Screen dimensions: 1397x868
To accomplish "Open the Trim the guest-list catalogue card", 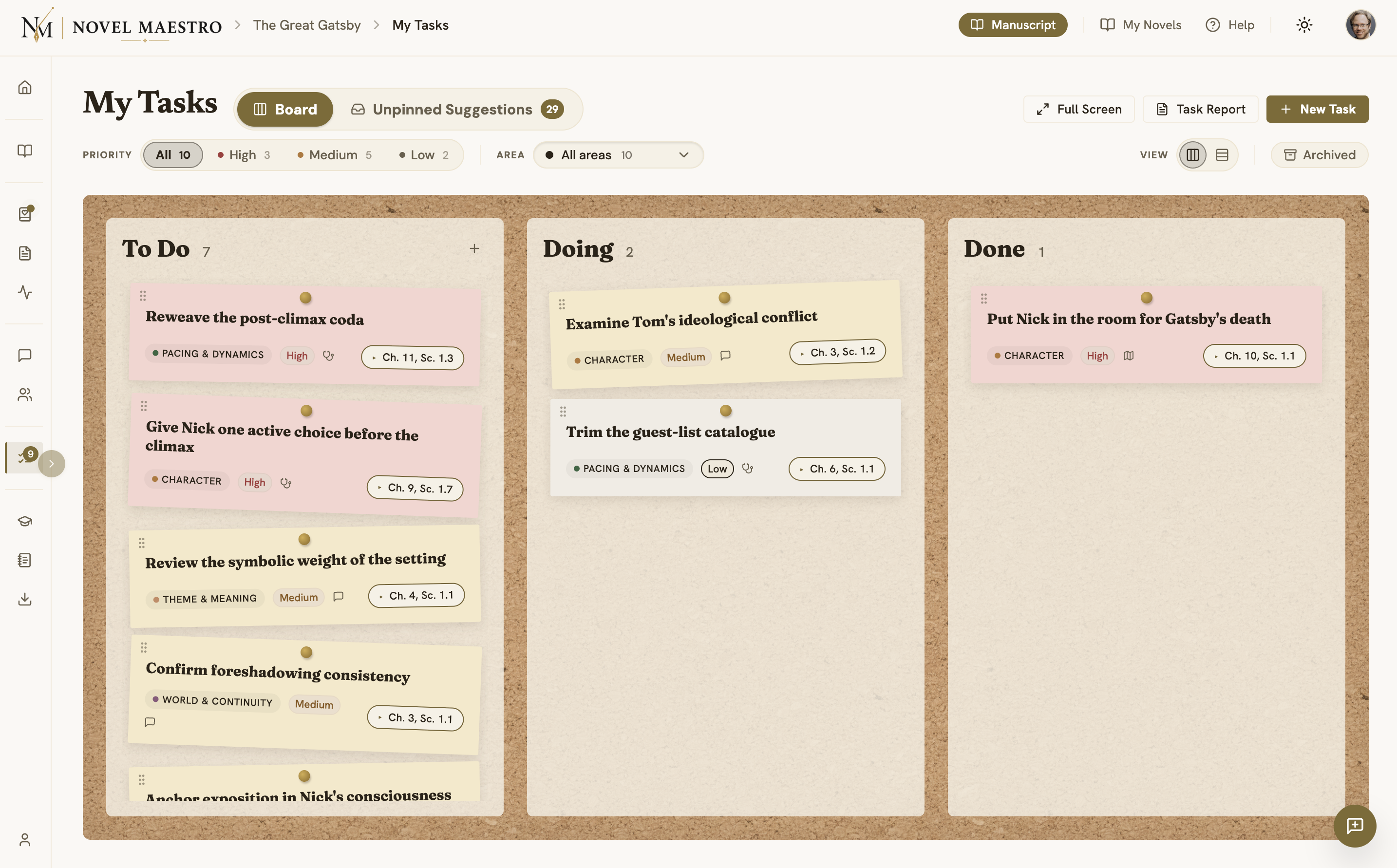I will 725,447.
